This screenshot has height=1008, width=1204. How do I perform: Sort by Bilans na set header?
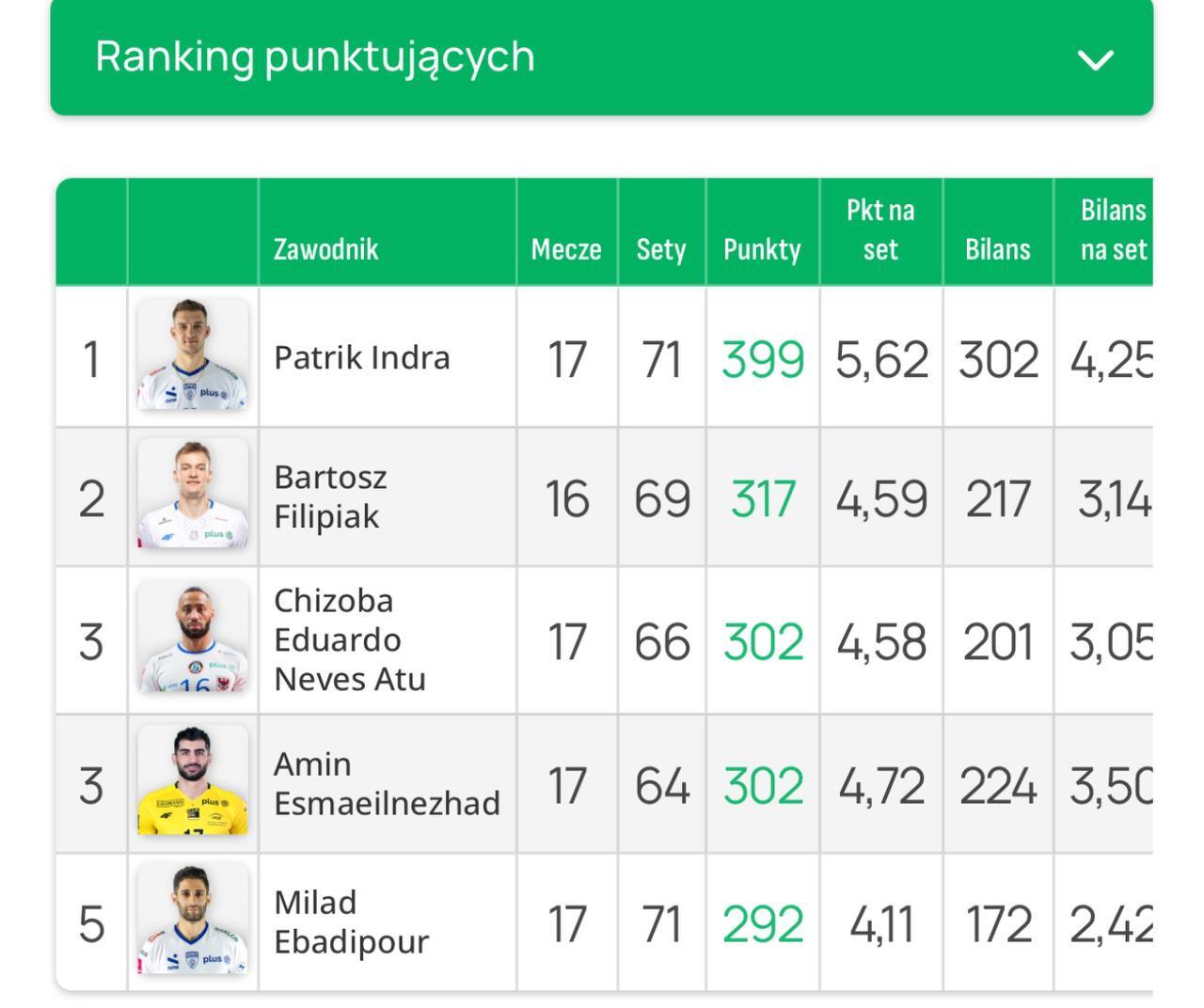pyautogui.click(x=1114, y=229)
